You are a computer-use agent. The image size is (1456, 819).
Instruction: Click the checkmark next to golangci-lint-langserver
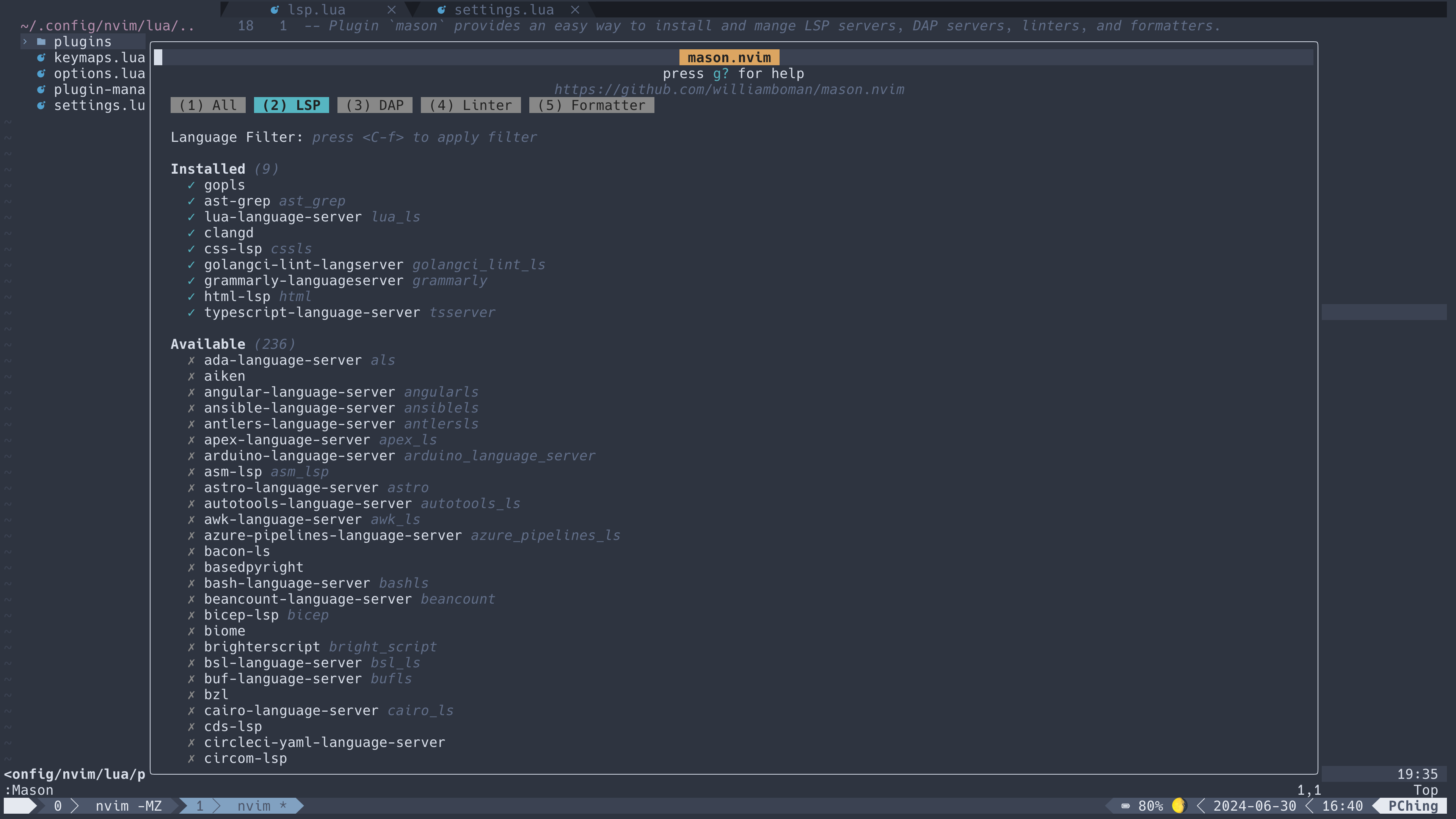click(191, 265)
